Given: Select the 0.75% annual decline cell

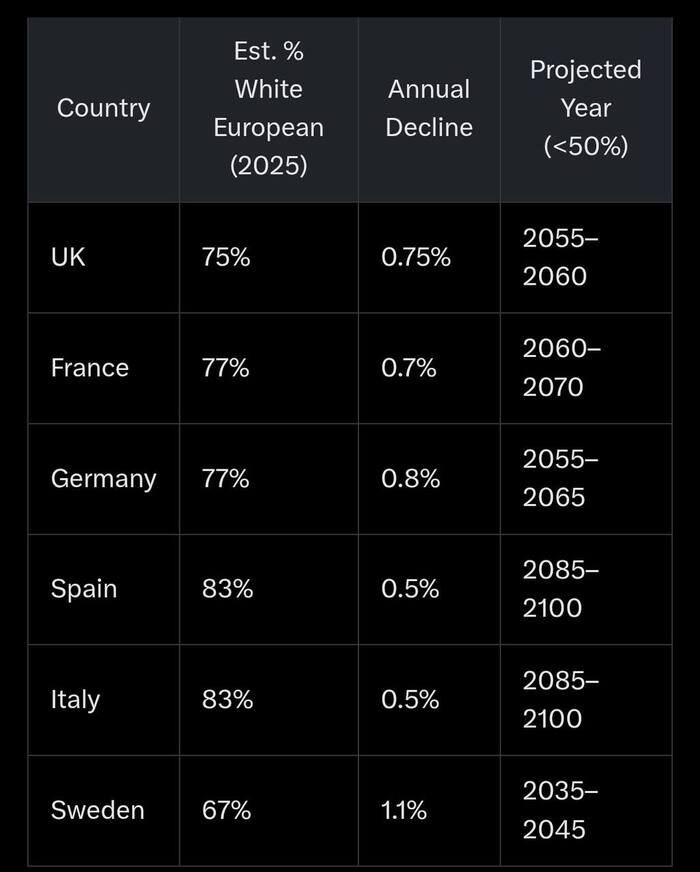Looking at the screenshot, I should click(x=416, y=257).
